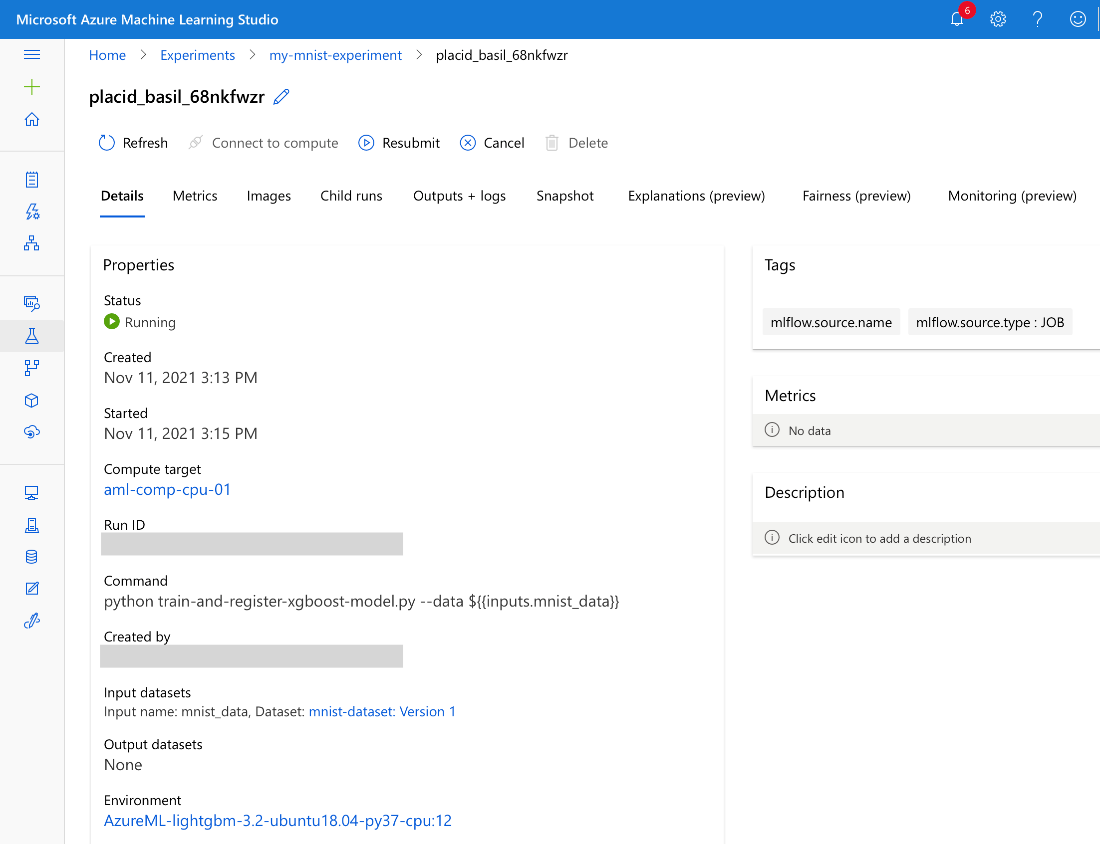Screen dimensions: 1100x844
Task: Click the 'Input name: mnist_data, Dataset:' text
Action: point(204,711)
